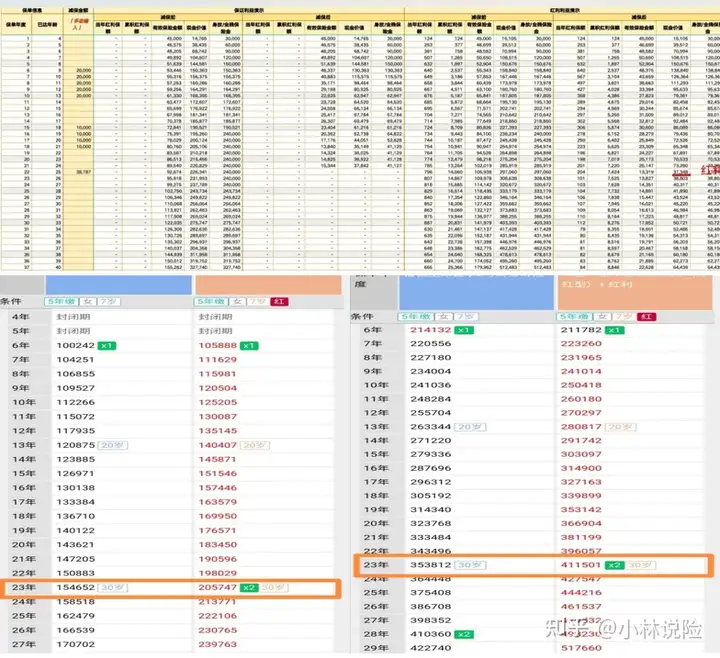Click the x1 badge beside 211782

(x=614, y=330)
